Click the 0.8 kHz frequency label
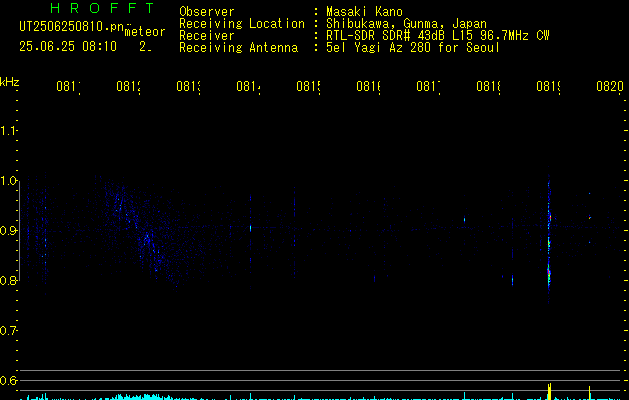This screenshot has height=400, width=629. [8, 280]
